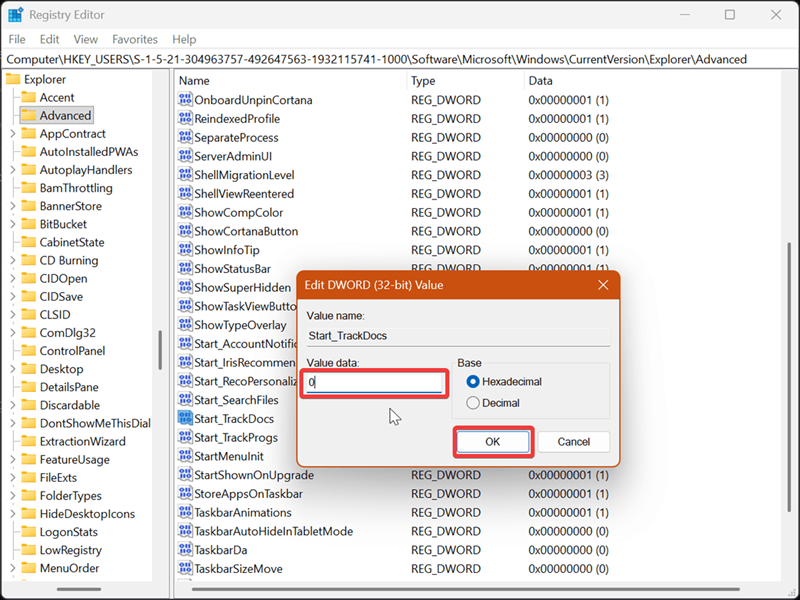Viewport: 800px width, 600px height.
Task: Click the DetailsPane folder icon
Action: coord(29,387)
